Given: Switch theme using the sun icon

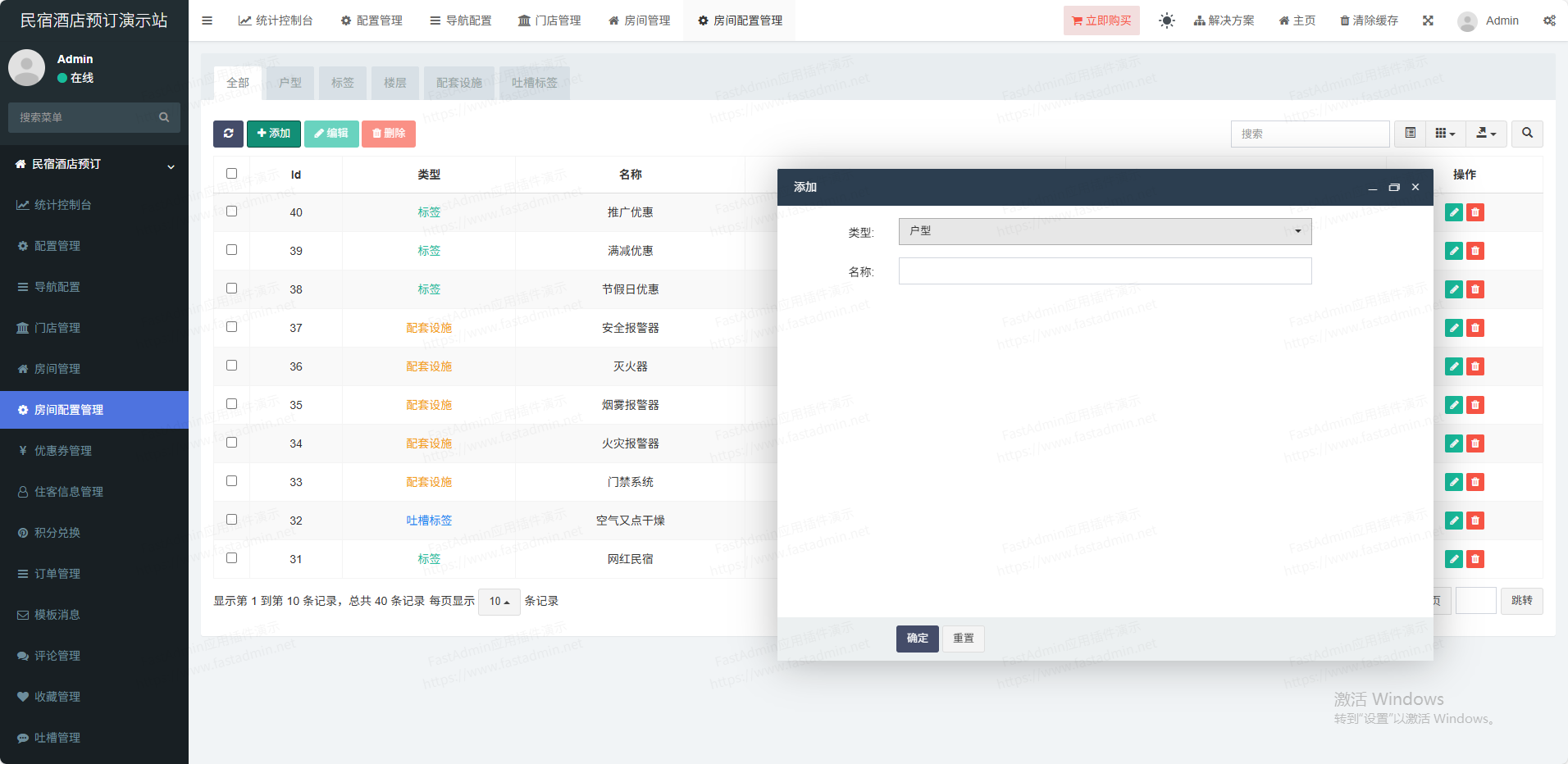Looking at the screenshot, I should click(1166, 20).
